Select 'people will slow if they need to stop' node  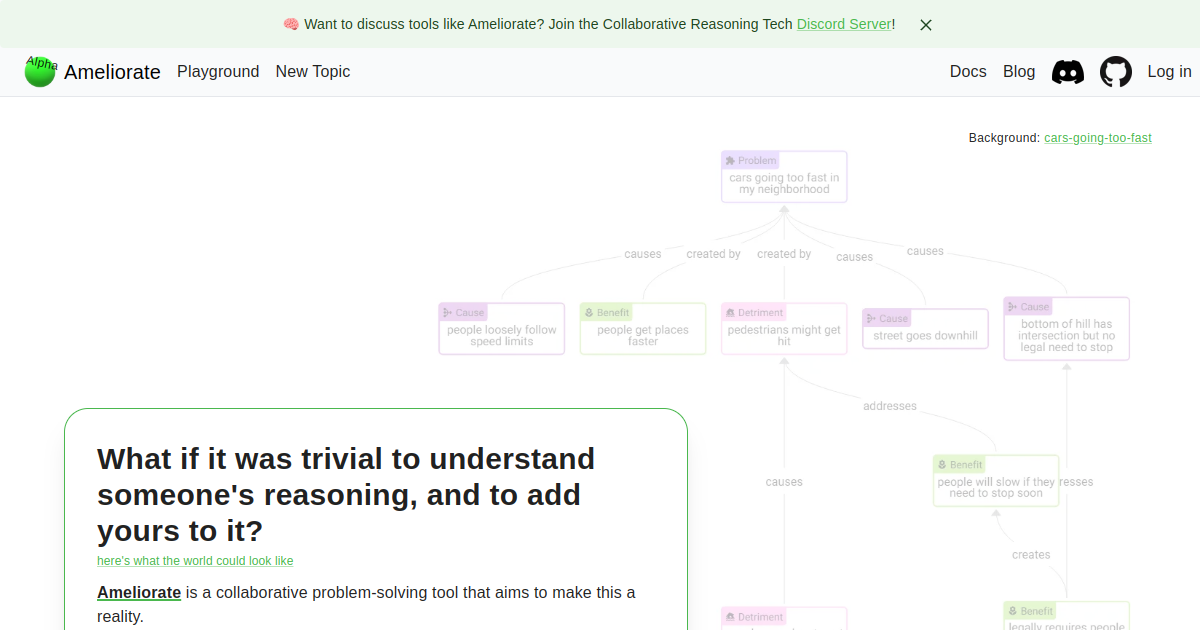point(996,481)
